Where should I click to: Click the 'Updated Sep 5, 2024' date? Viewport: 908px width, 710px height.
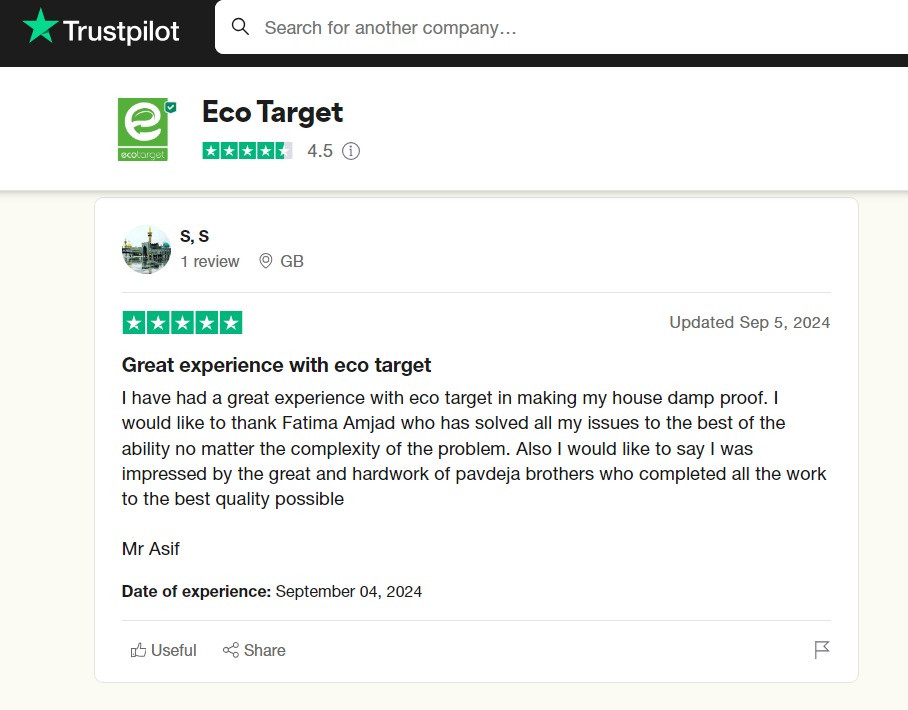point(749,322)
